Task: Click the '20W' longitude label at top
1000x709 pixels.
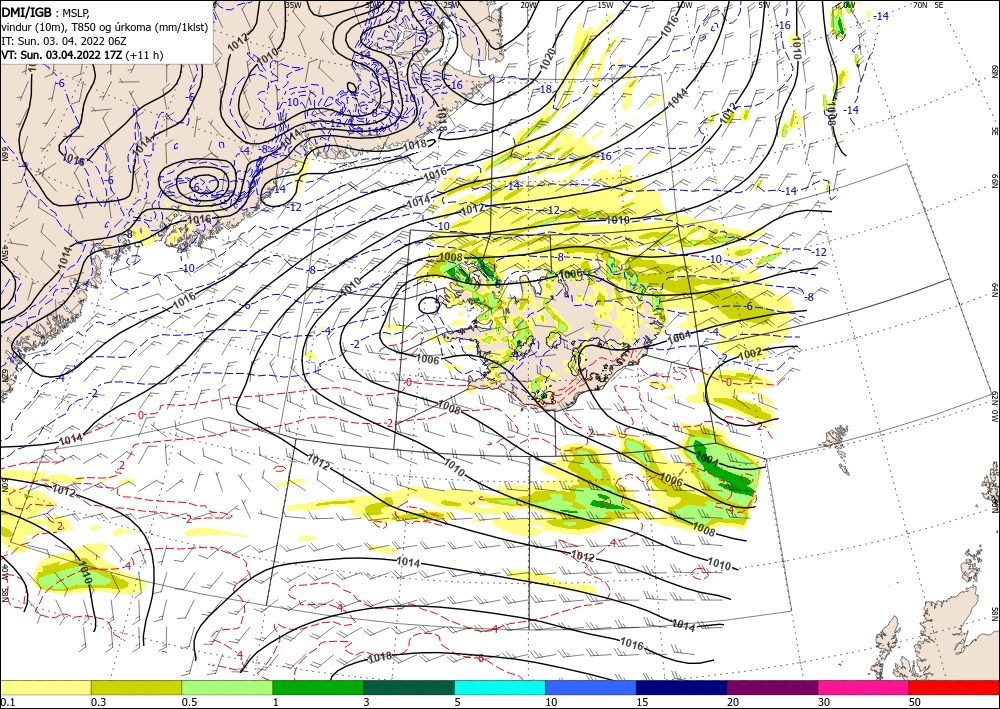Action: [528, 5]
